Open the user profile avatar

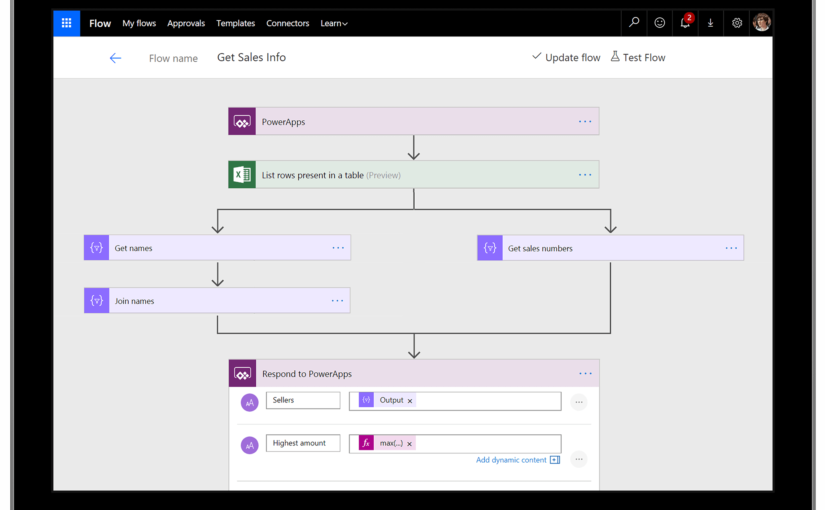761,23
